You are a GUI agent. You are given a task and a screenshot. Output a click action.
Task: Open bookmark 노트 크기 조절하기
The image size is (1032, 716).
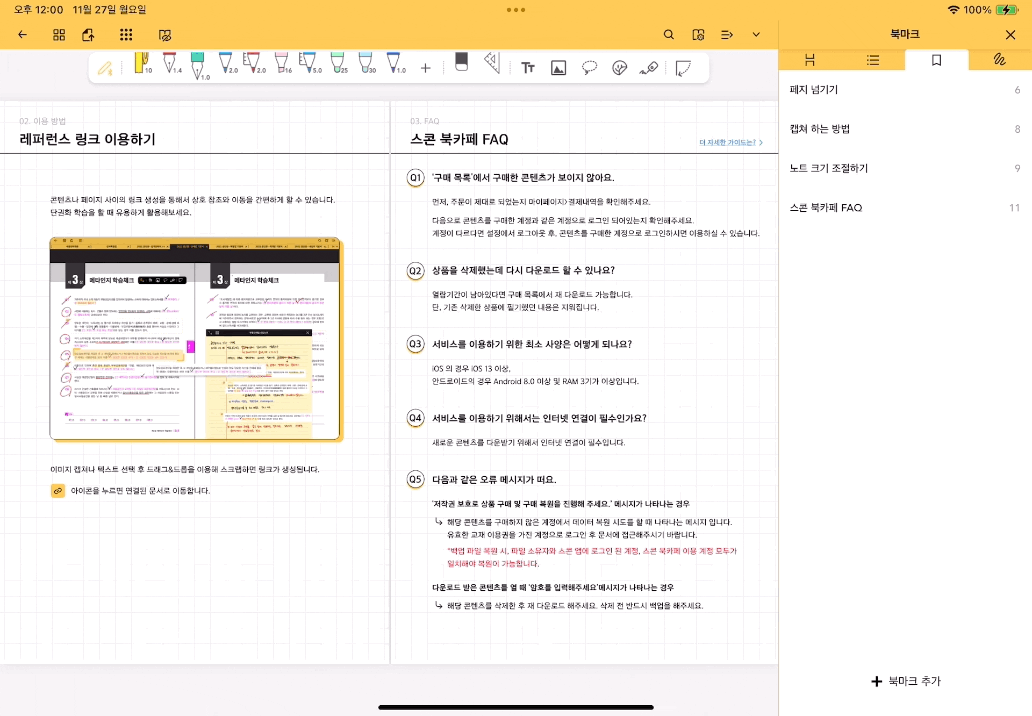click(905, 168)
